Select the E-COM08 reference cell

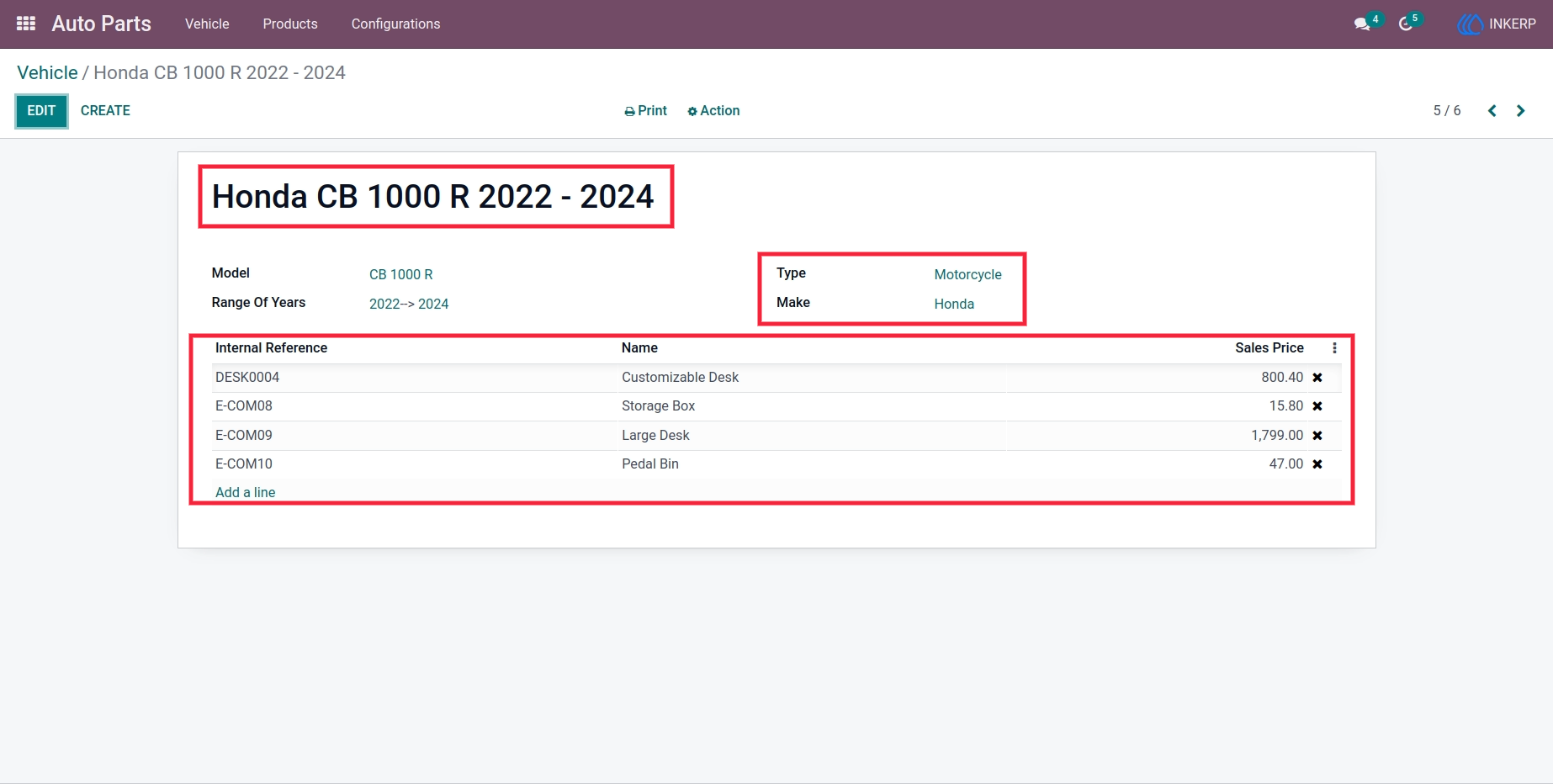coord(244,406)
